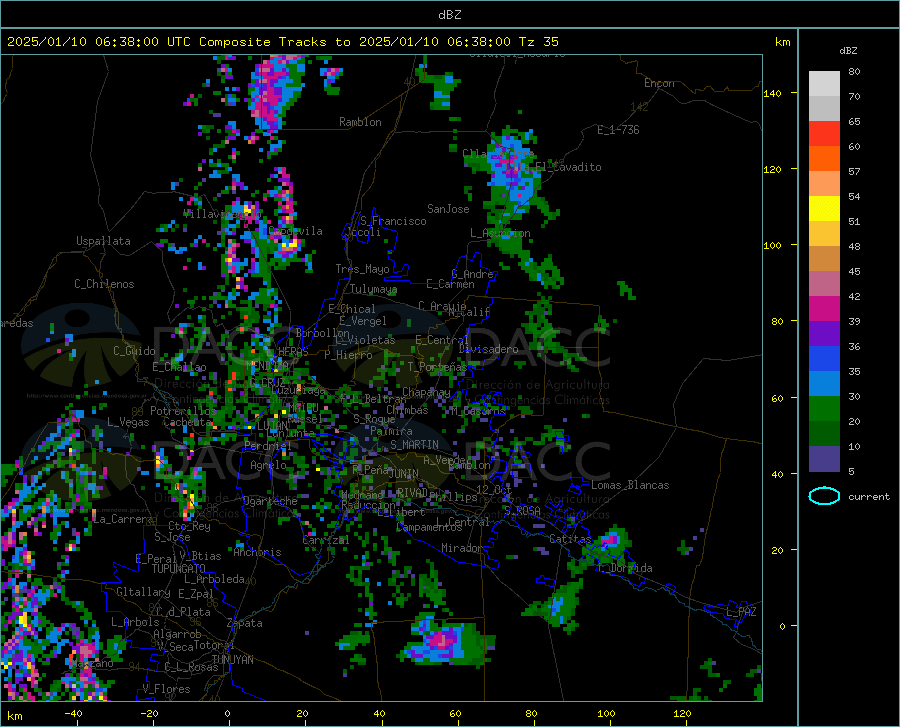Click the -40 km mark on horizontal axis
The width and height of the screenshot is (900, 727).
click(73, 714)
